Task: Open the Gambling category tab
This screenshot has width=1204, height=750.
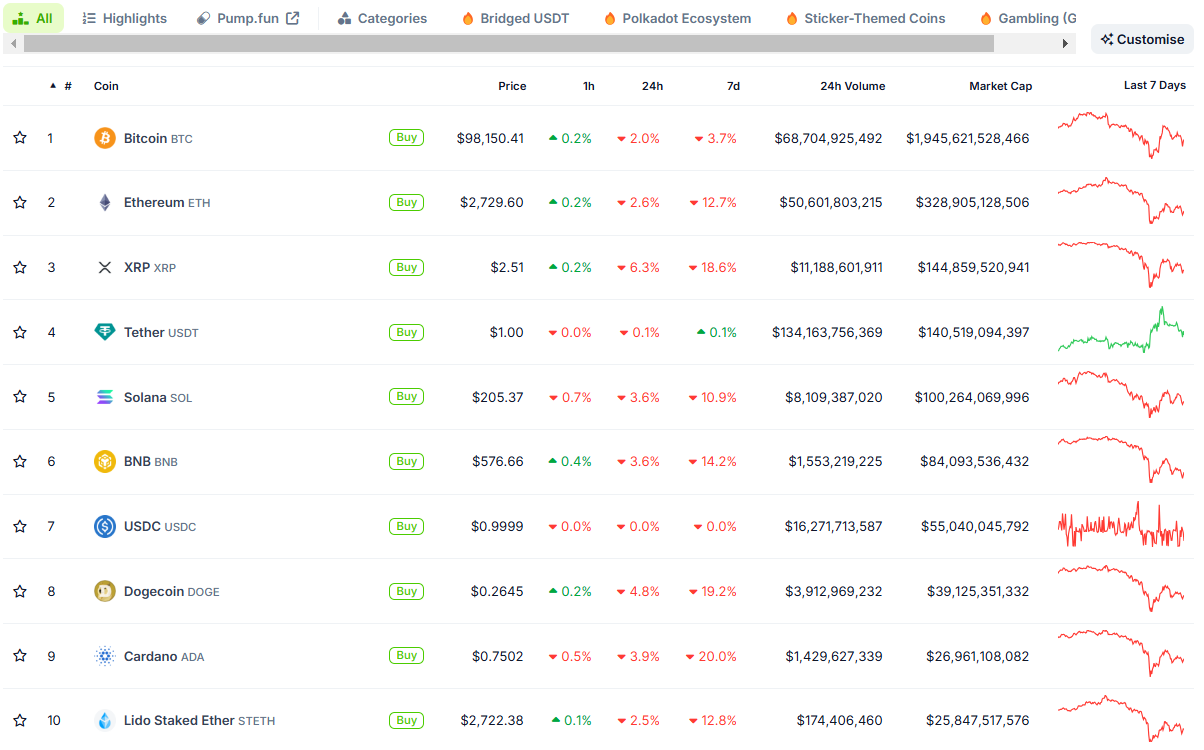Action: 1028,18
